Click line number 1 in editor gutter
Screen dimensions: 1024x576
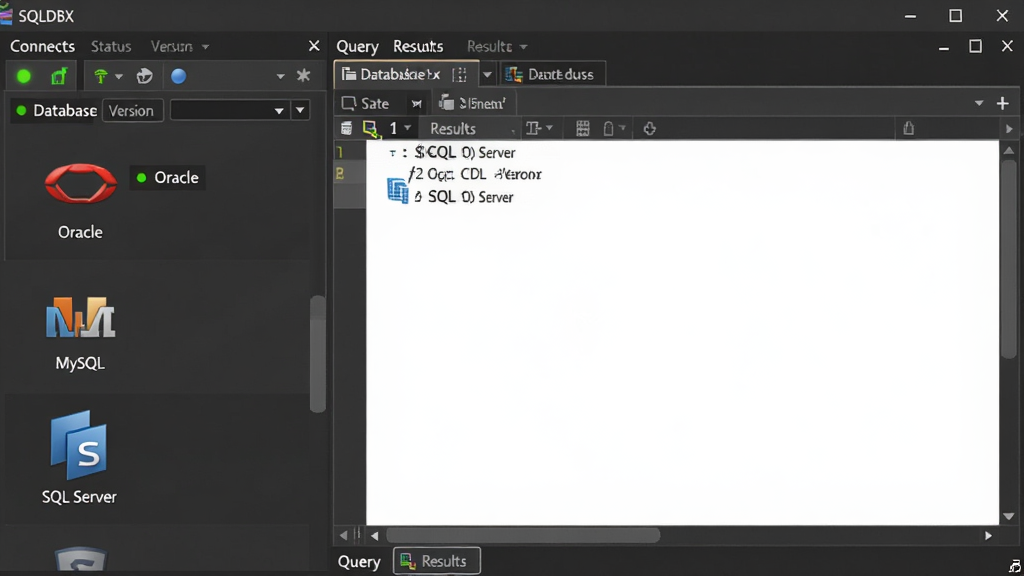tap(340, 152)
